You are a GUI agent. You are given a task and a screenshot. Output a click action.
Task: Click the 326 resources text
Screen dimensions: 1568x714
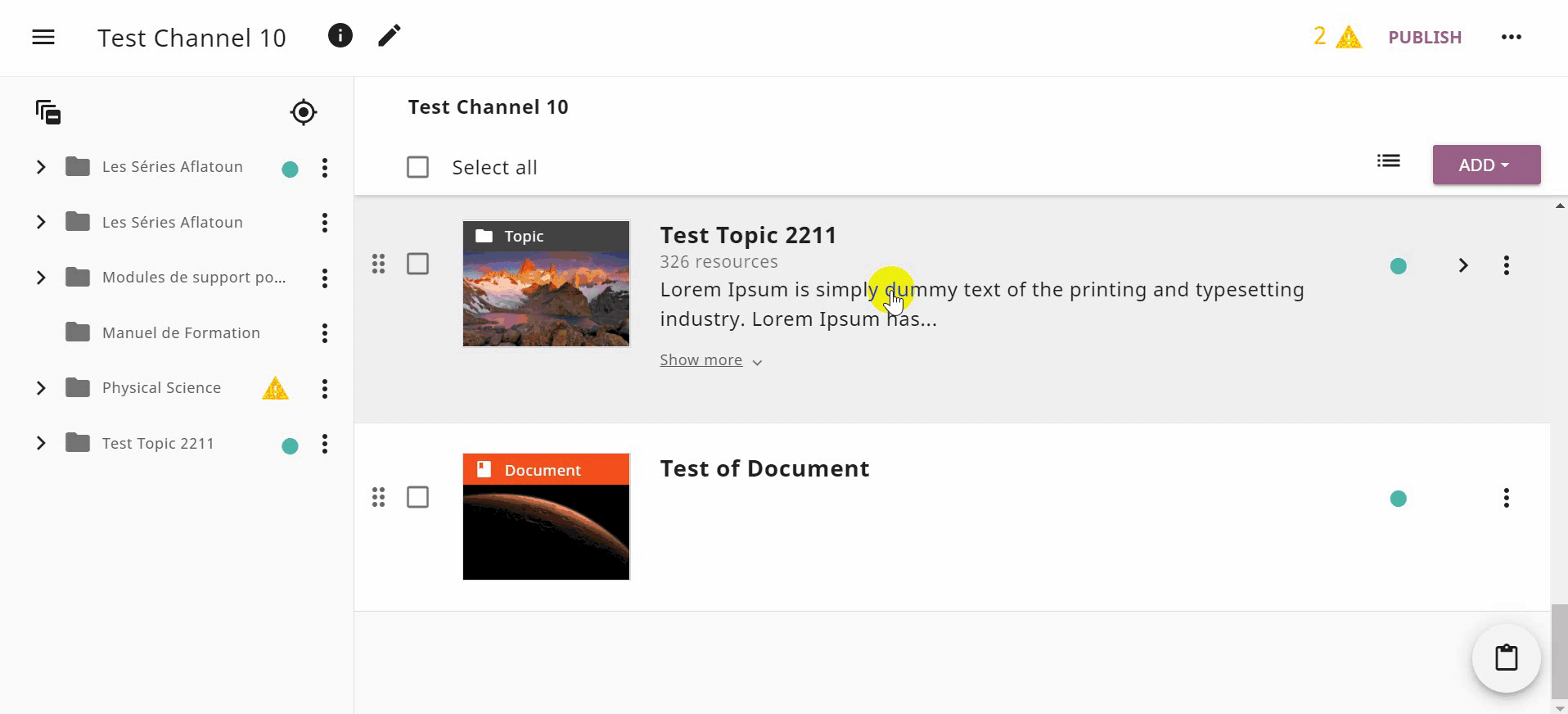[719, 262]
